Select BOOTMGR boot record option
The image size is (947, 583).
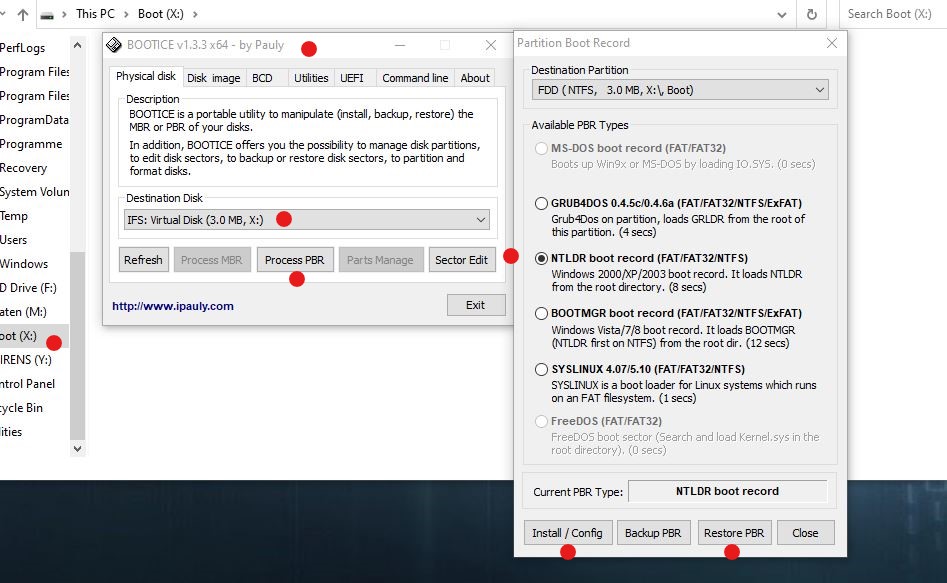541,314
